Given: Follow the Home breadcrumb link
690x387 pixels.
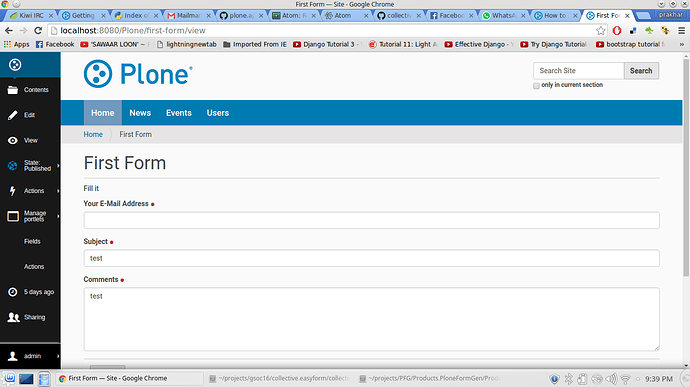Looking at the screenshot, I should 93,134.
